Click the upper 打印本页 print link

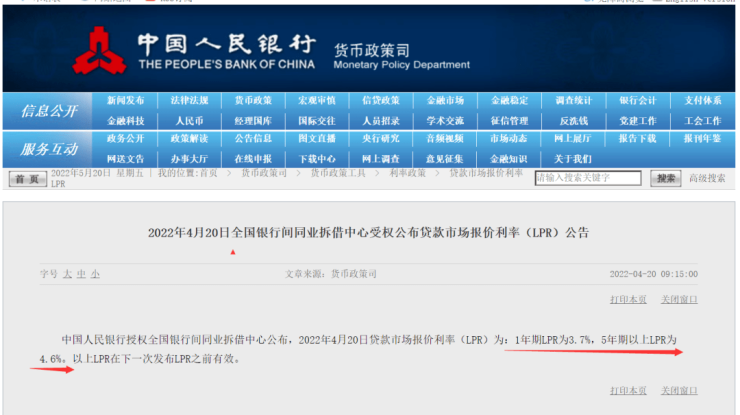click(x=628, y=299)
